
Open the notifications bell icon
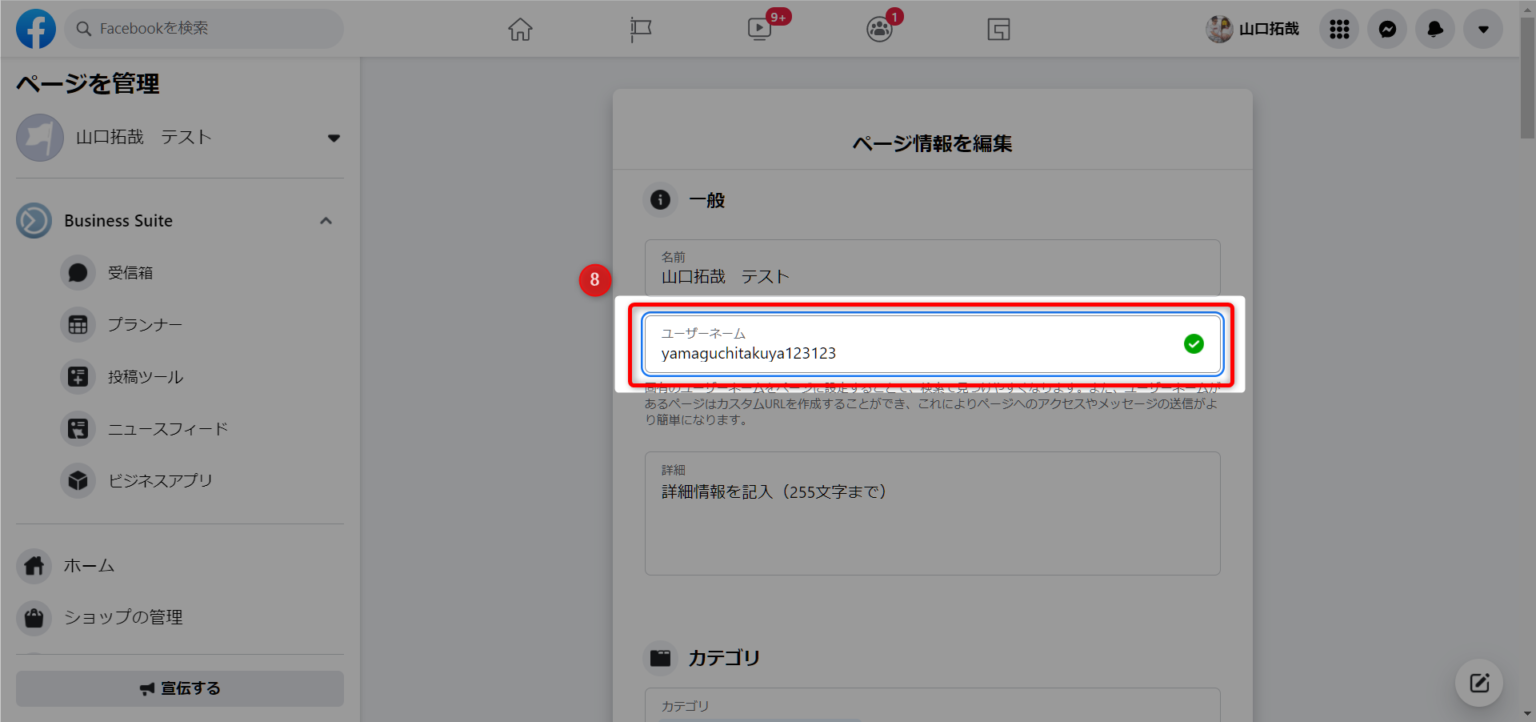click(x=1435, y=29)
